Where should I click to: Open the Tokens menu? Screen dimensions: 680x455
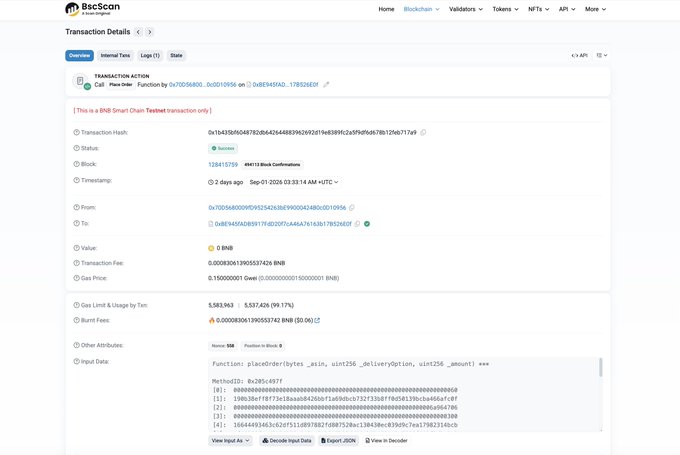(505, 9)
